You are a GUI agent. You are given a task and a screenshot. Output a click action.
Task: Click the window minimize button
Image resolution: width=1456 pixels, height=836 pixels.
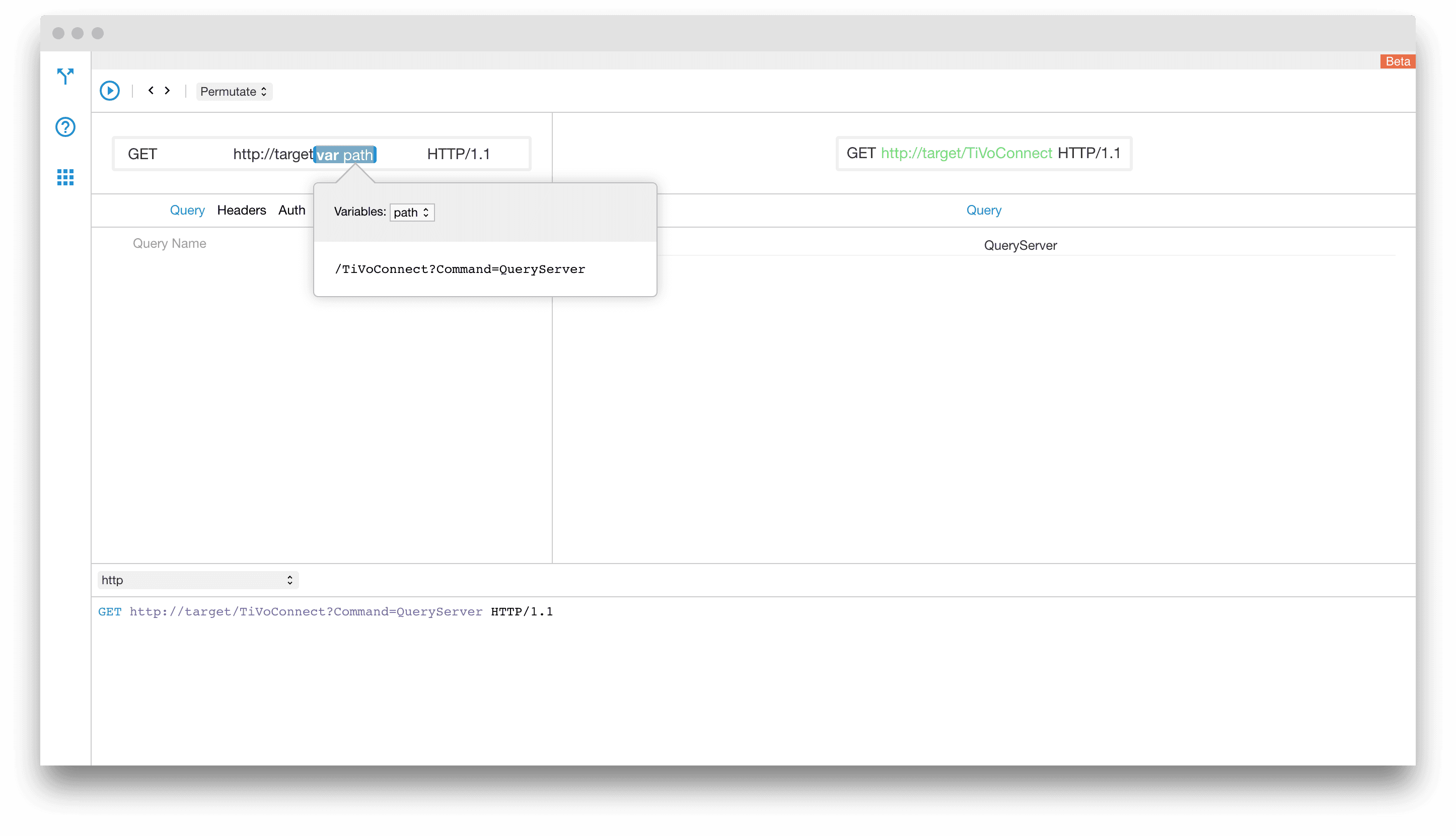[x=78, y=33]
